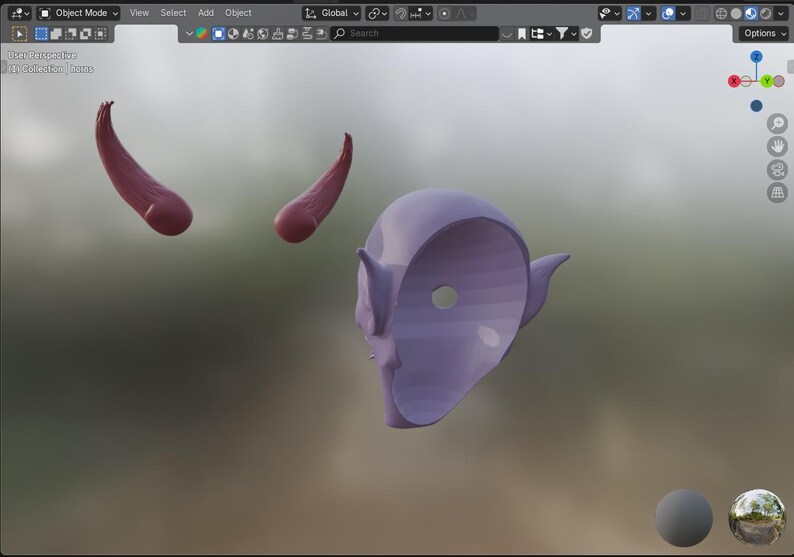This screenshot has height=557, width=794.
Task: Open the Add menu
Action: pyautogui.click(x=206, y=13)
